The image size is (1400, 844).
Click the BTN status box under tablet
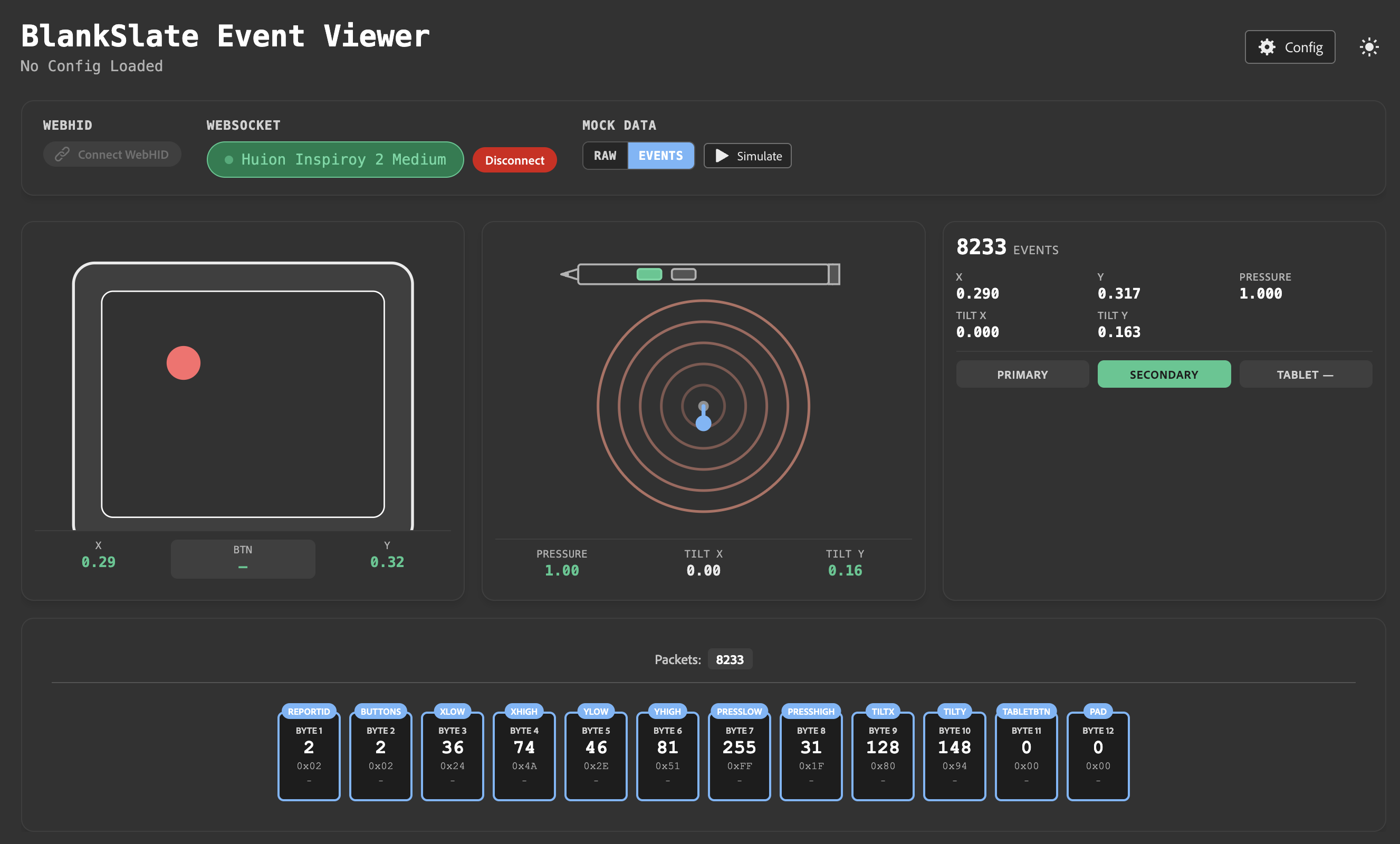click(243, 558)
